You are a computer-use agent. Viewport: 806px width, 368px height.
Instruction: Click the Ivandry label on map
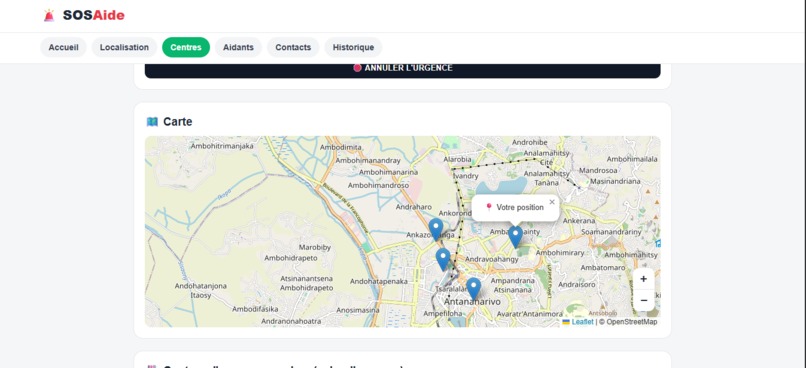[466, 176]
